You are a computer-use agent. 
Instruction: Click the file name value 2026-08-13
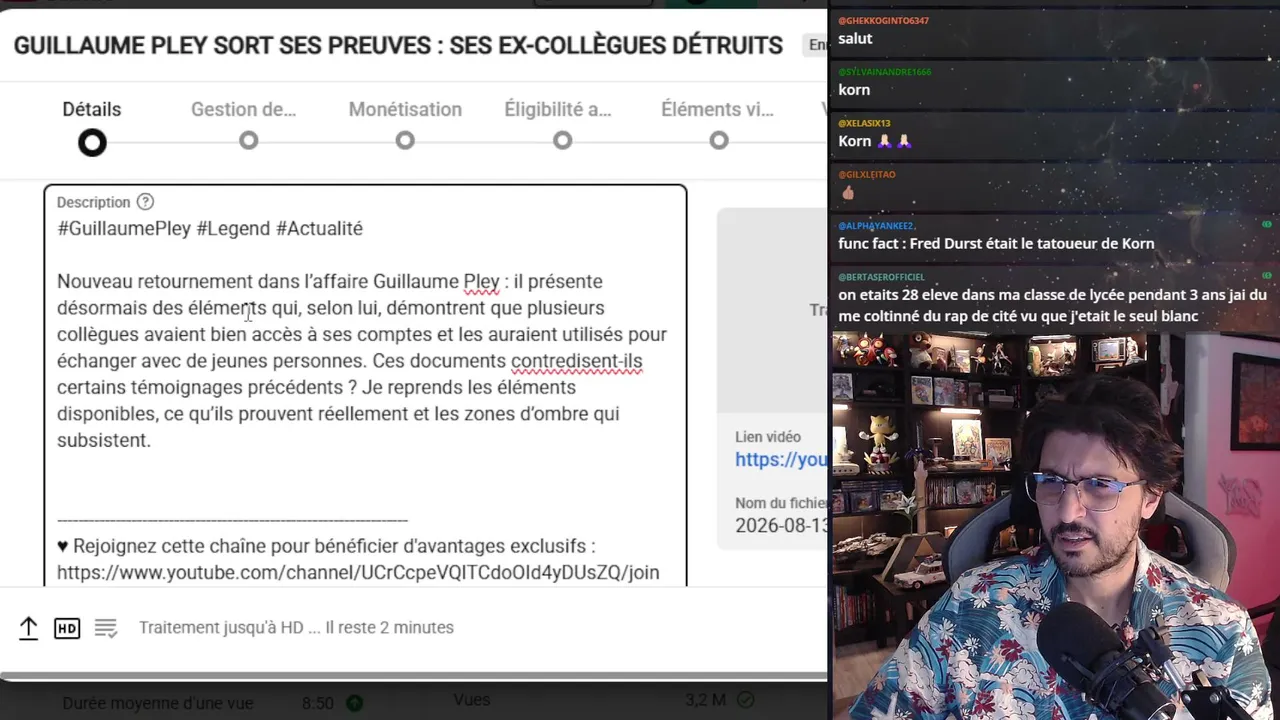pos(781,526)
